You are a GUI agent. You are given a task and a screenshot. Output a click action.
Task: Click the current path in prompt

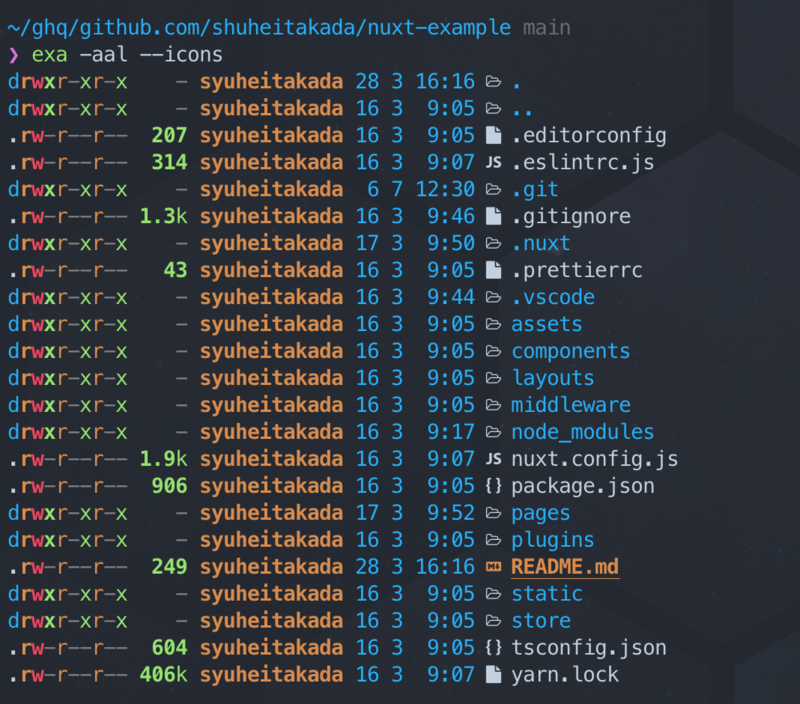pos(259,28)
